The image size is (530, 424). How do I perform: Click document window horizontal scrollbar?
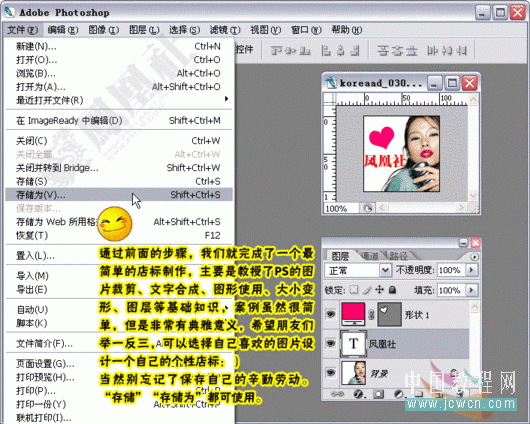click(421, 208)
